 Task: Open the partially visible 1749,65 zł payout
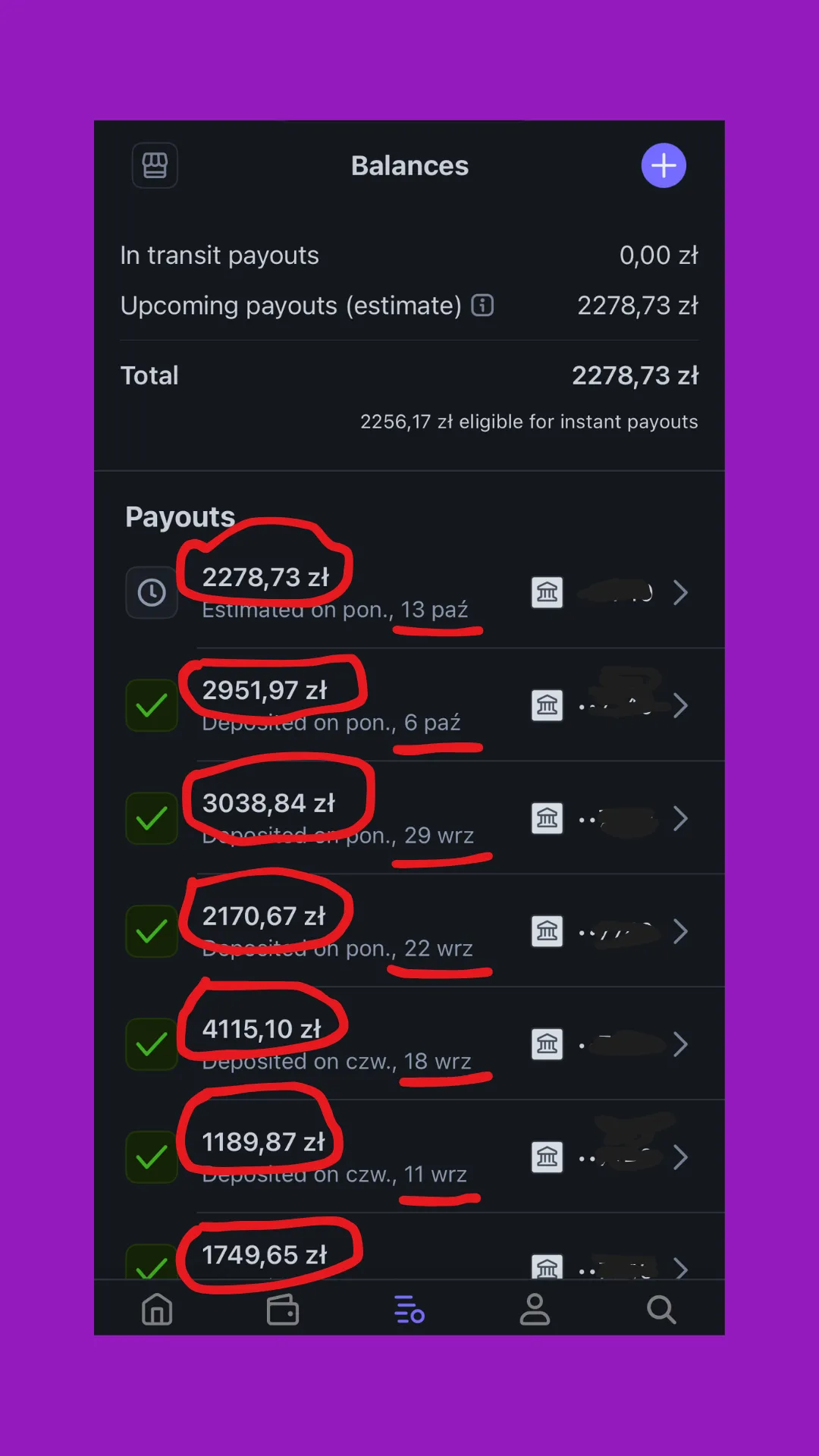409,1247
